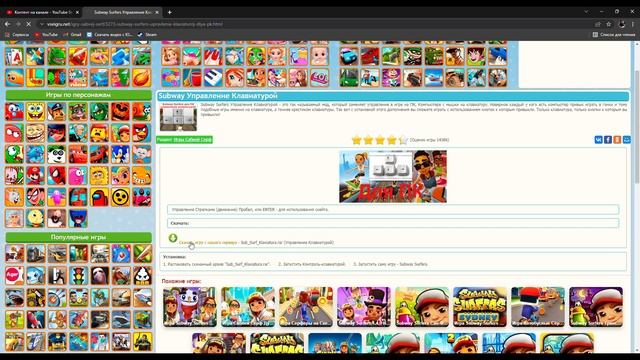Open the Among Us red crewmate icon

(99, 197)
